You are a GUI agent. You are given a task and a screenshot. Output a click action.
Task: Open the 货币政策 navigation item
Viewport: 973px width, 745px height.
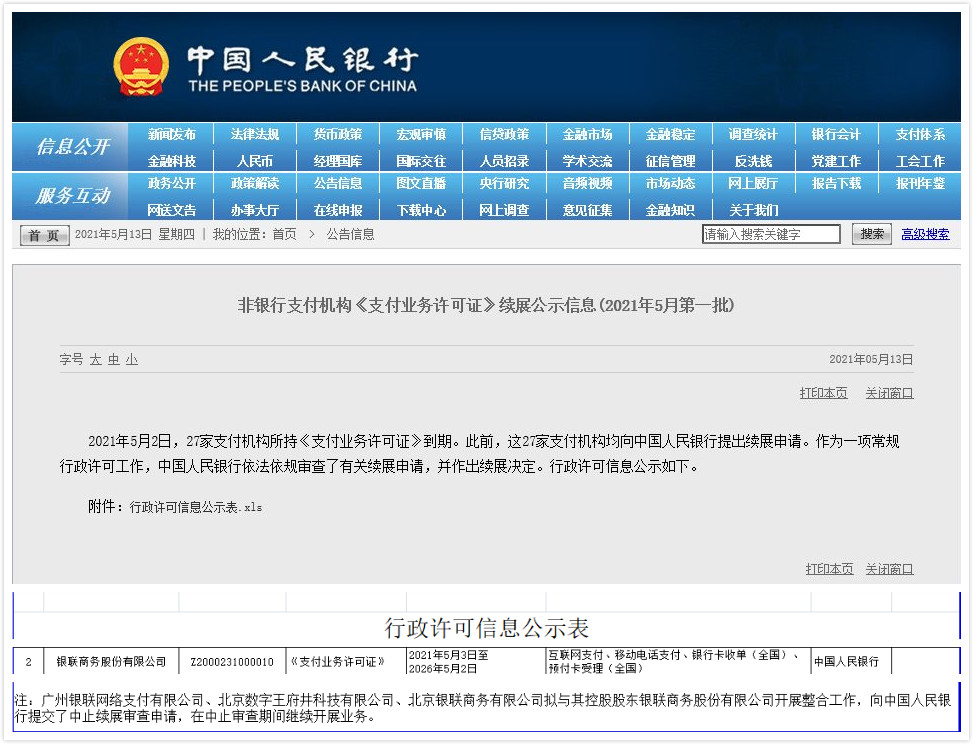(339, 134)
